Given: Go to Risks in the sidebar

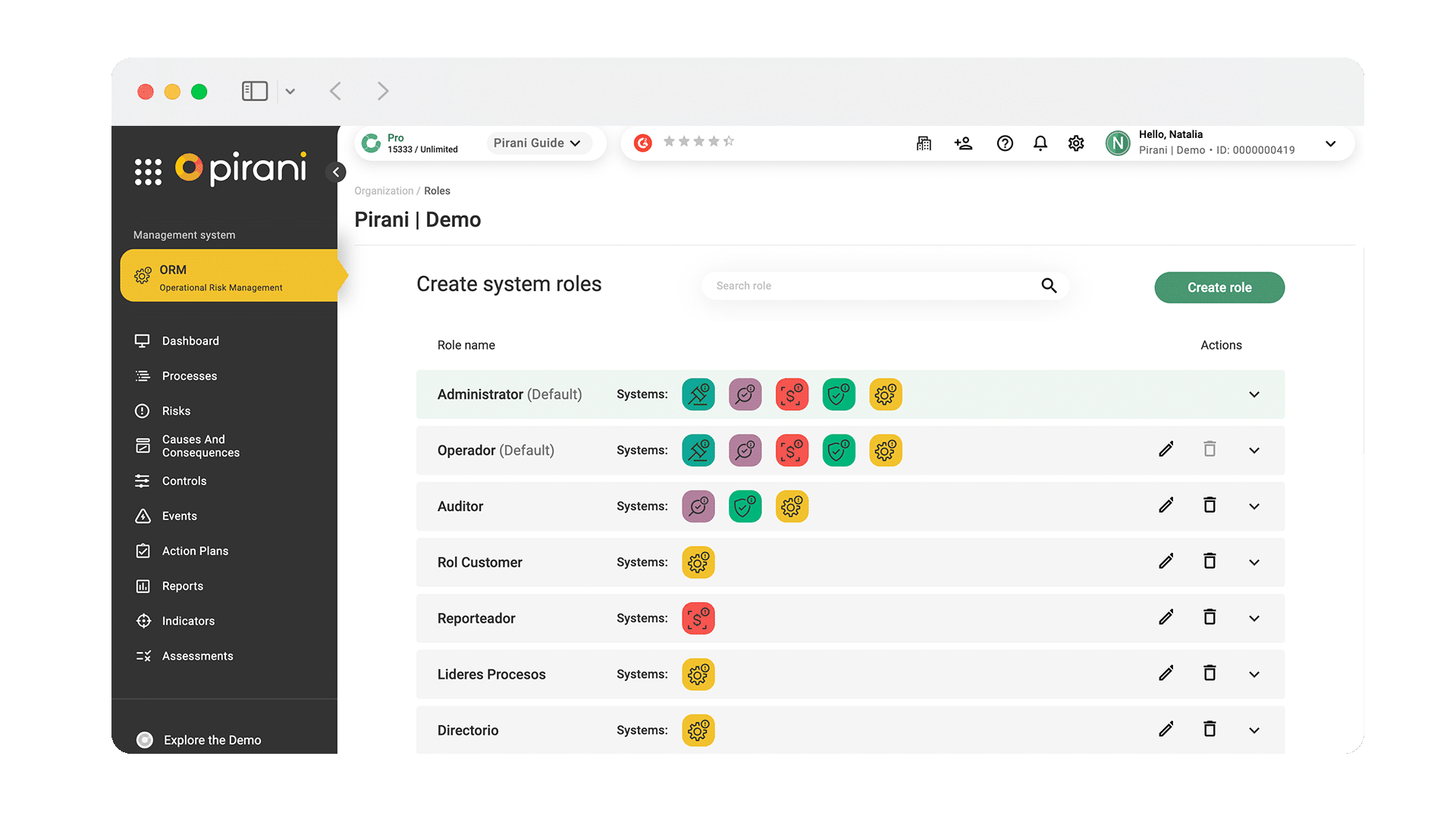Looking at the screenshot, I should point(176,411).
